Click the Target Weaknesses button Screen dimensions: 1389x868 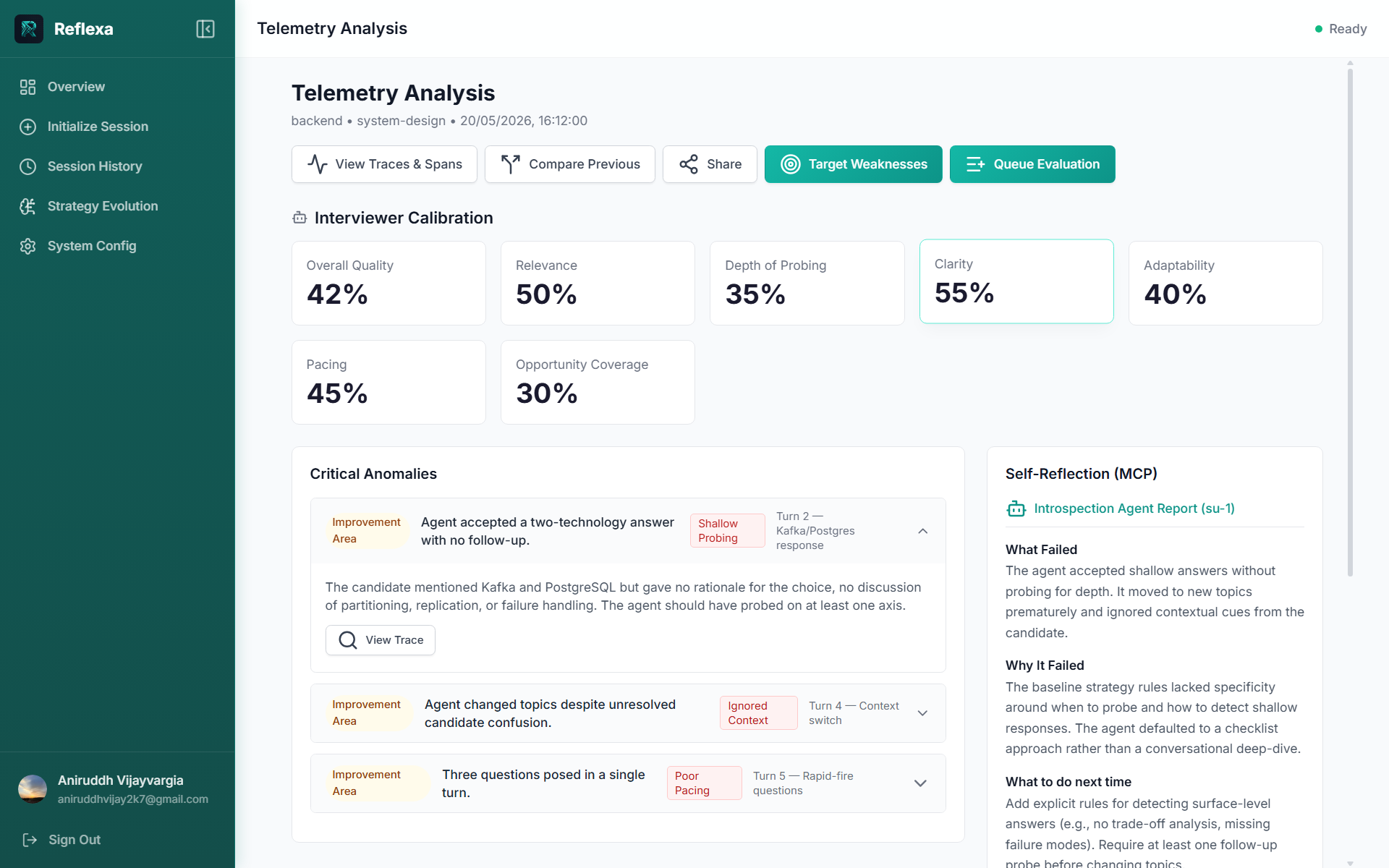point(853,164)
